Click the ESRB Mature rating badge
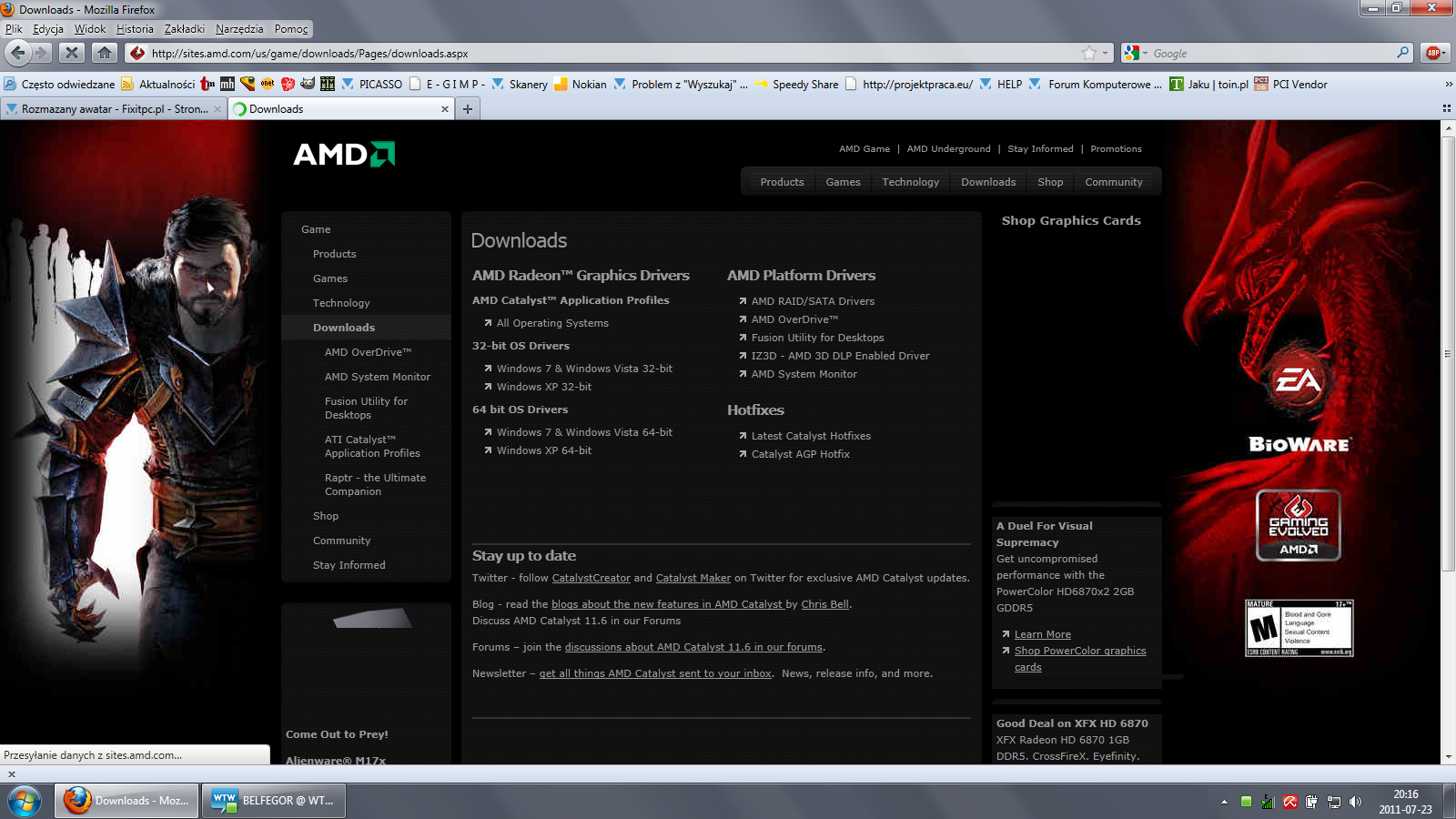1456x819 pixels. click(1299, 628)
